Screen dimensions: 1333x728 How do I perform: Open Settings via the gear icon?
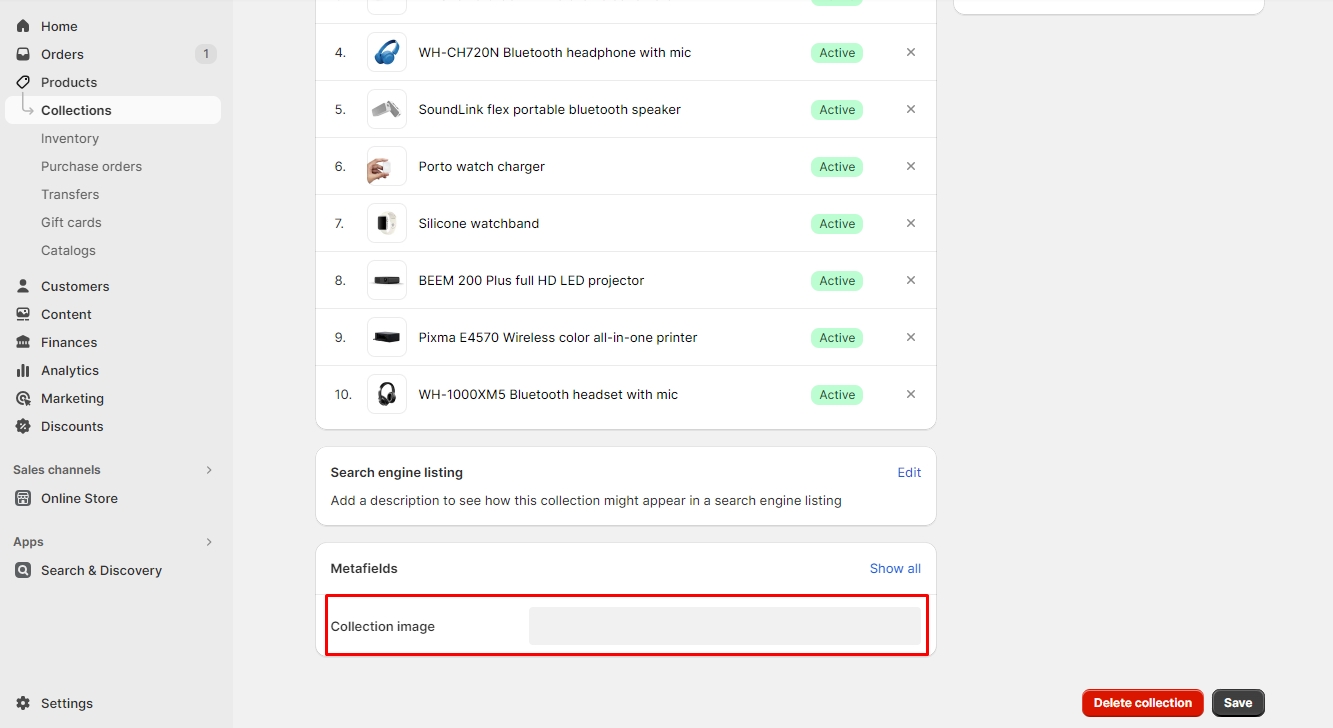pos(23,703)
